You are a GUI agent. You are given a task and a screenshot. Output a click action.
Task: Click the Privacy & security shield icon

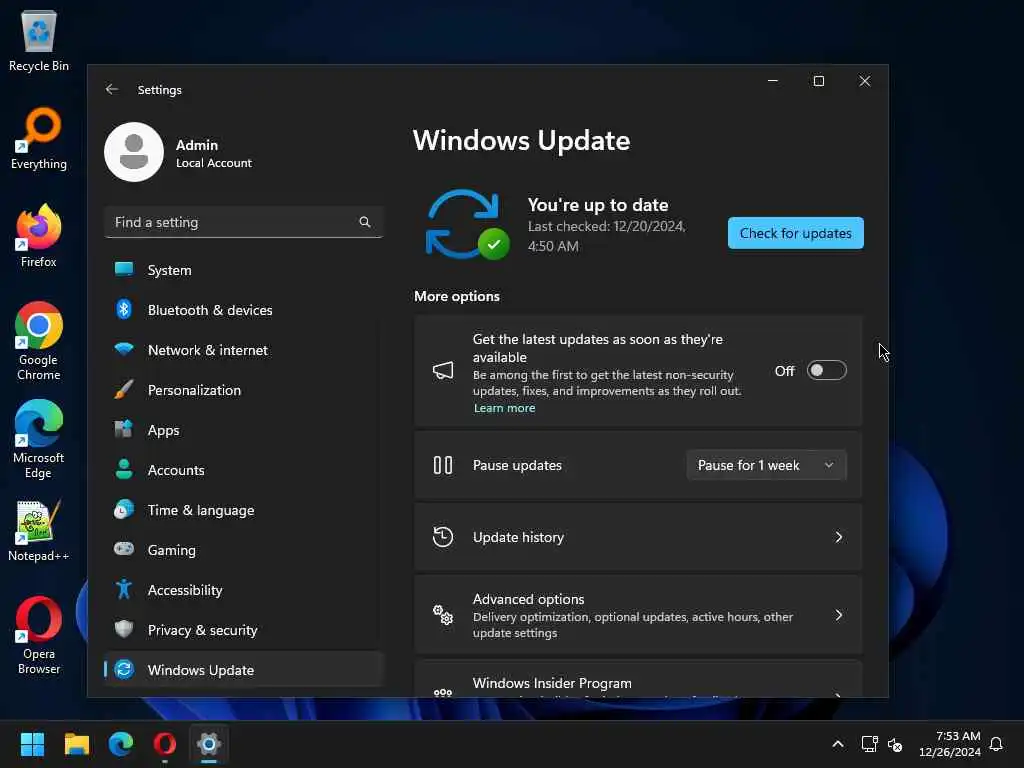click(x=123, y=629)
